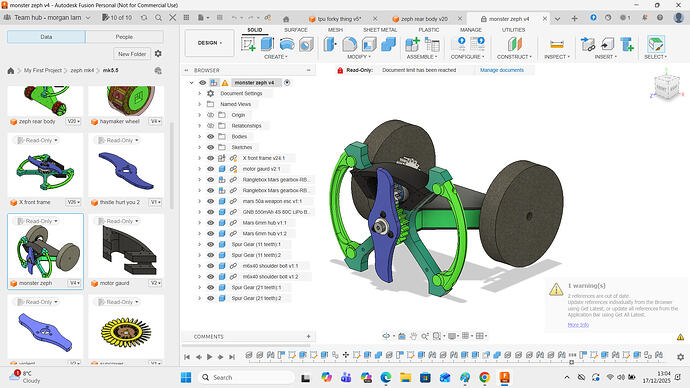The height and width of the screenshot is (388, 690).
Task: Play the timeline
Action: pyautogui.click(x=209, y=357)
